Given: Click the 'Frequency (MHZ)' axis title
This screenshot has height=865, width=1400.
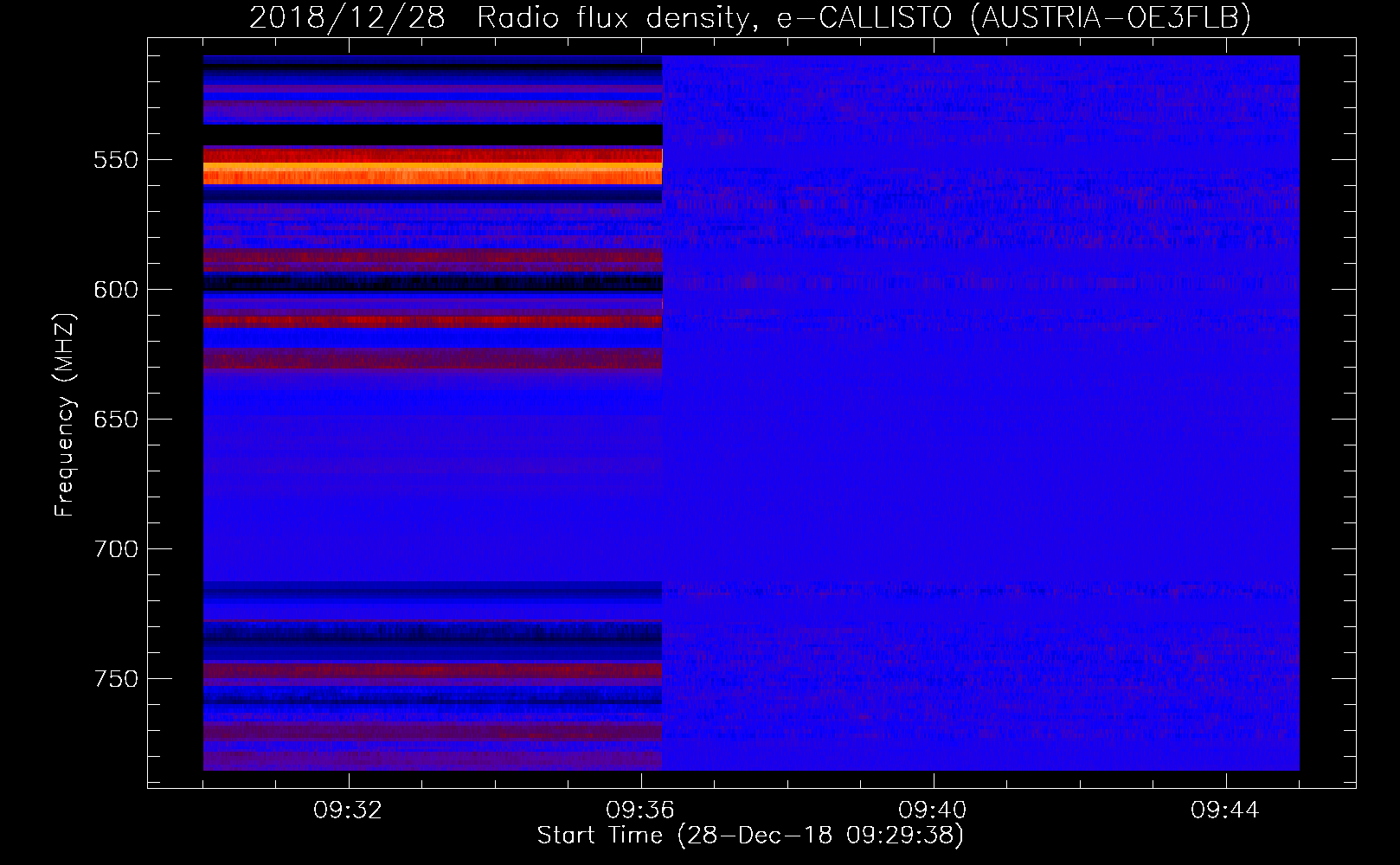Looking at the screenshot, I should click(x=65, y=414).
